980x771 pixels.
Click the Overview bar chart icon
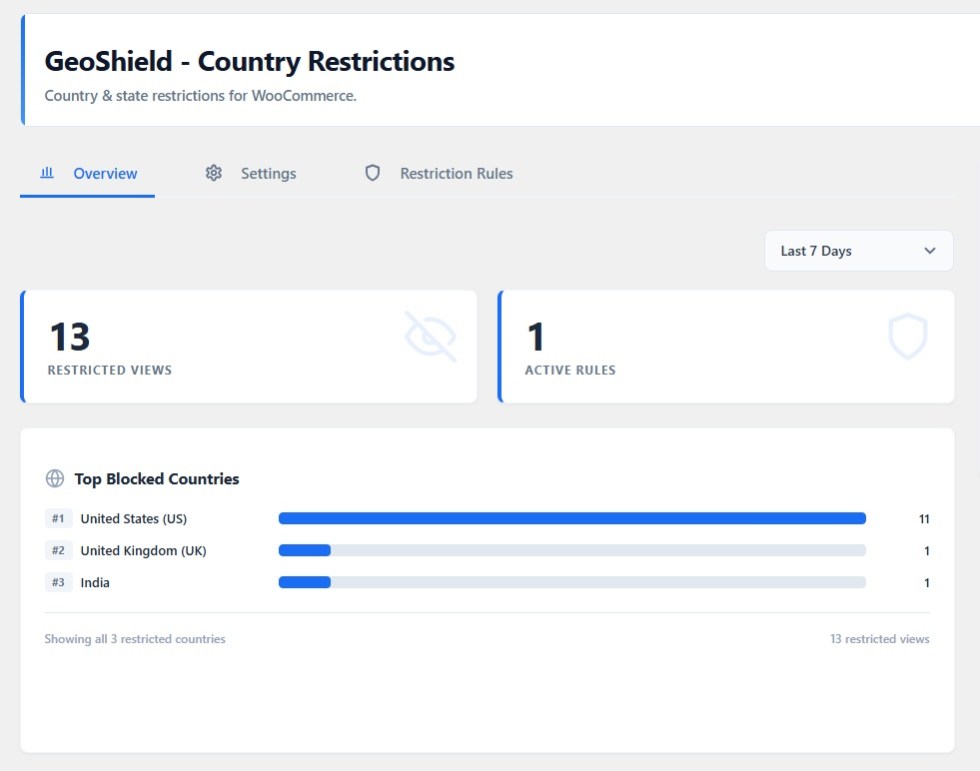47,173
